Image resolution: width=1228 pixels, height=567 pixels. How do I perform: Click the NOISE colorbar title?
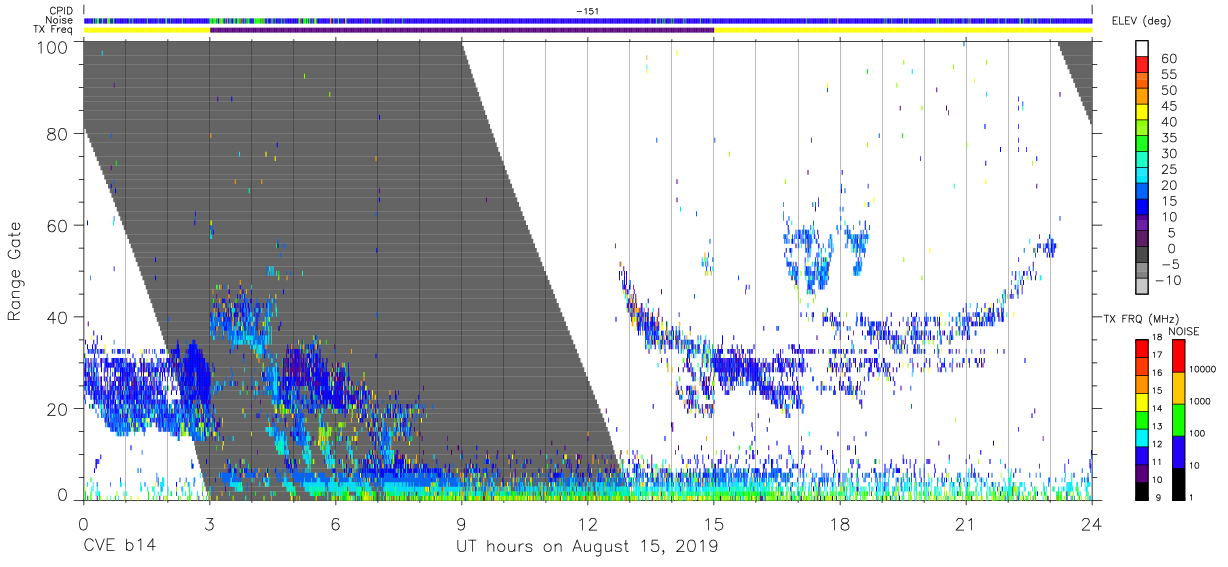click(1186, 330)
